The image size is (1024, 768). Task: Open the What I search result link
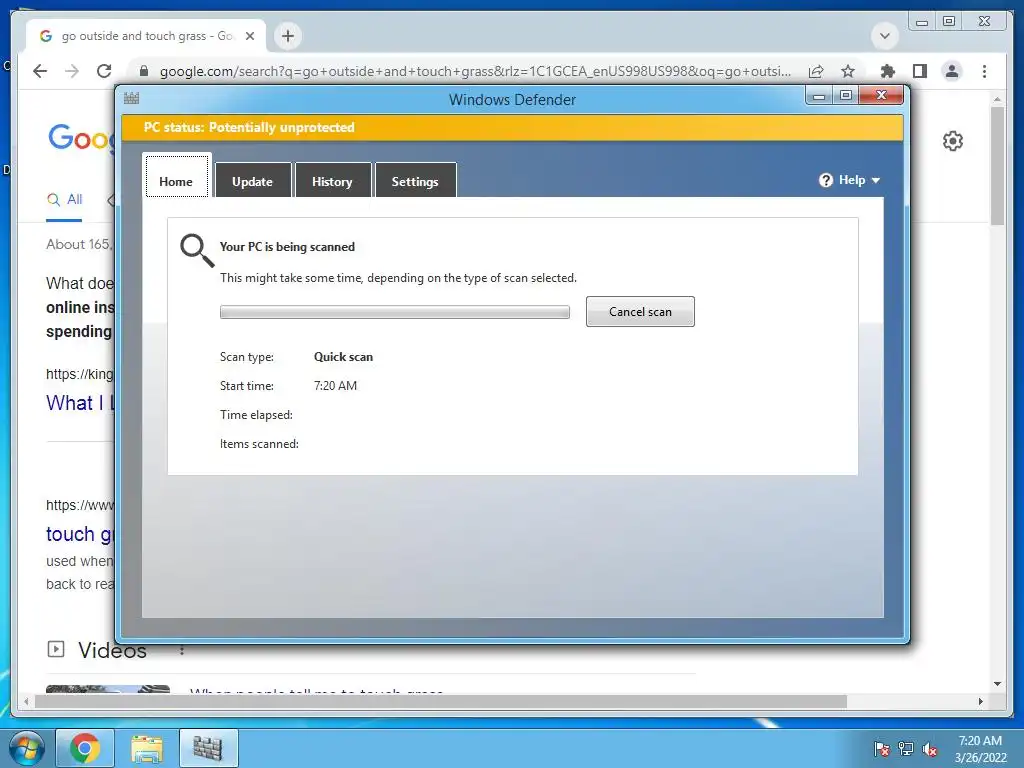[80, 403]
